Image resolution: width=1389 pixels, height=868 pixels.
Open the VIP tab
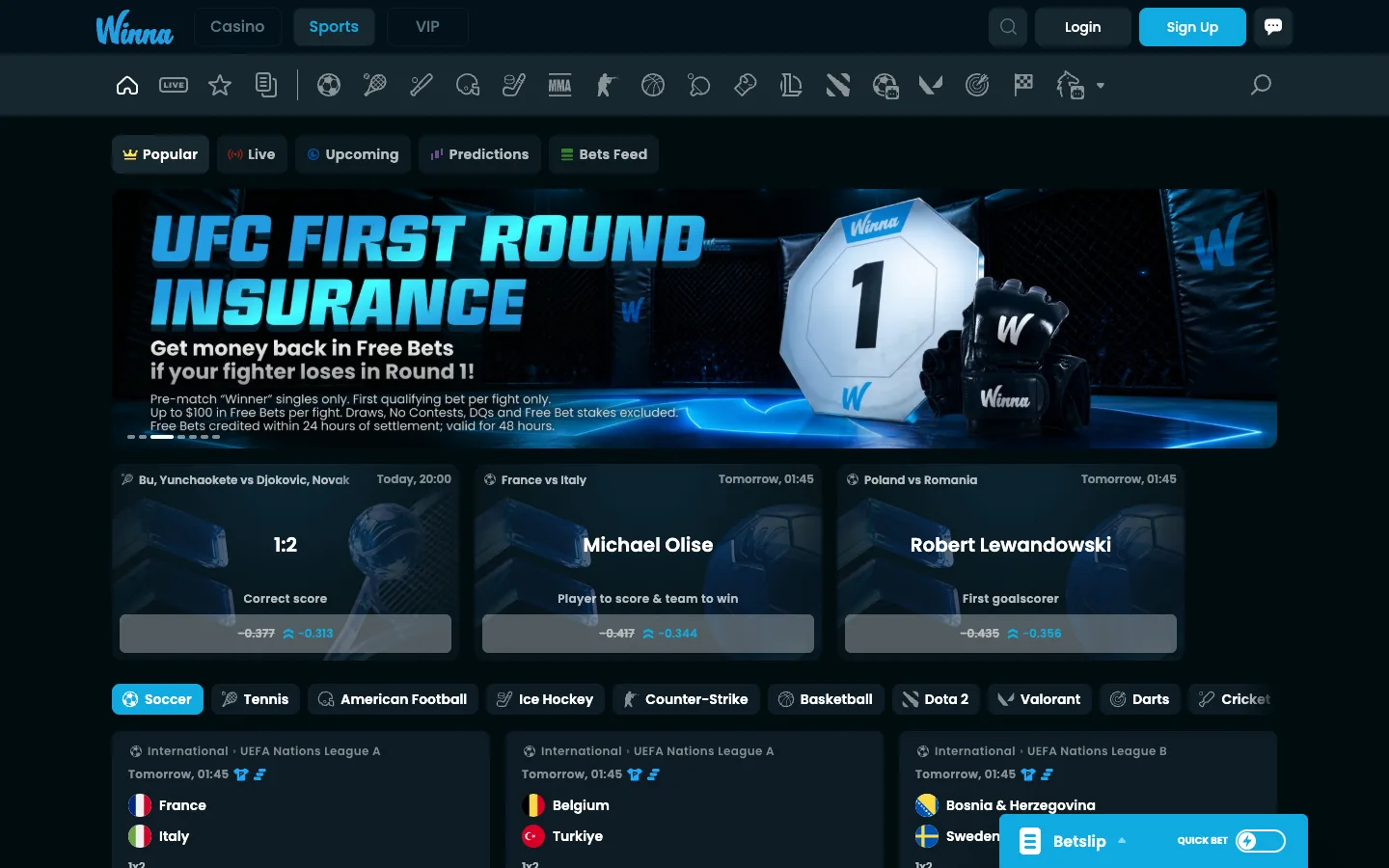pyautogui.click(x=427, y=27)
